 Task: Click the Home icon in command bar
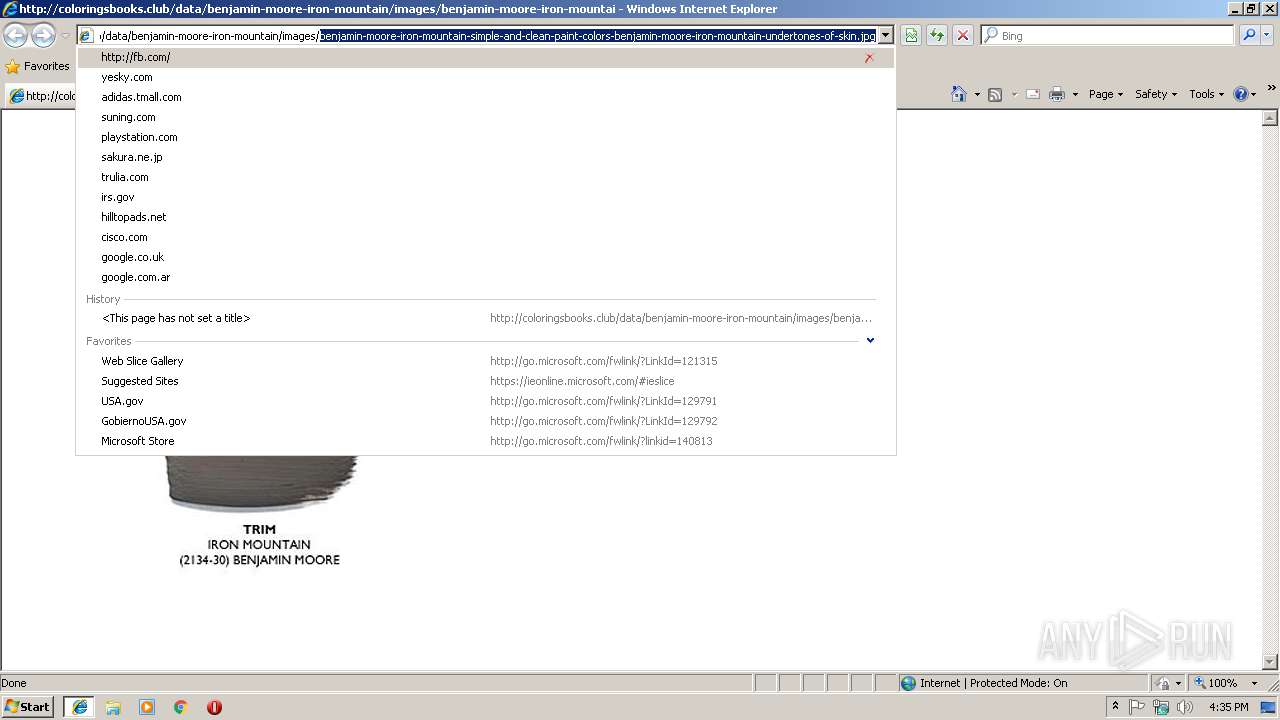958,94
